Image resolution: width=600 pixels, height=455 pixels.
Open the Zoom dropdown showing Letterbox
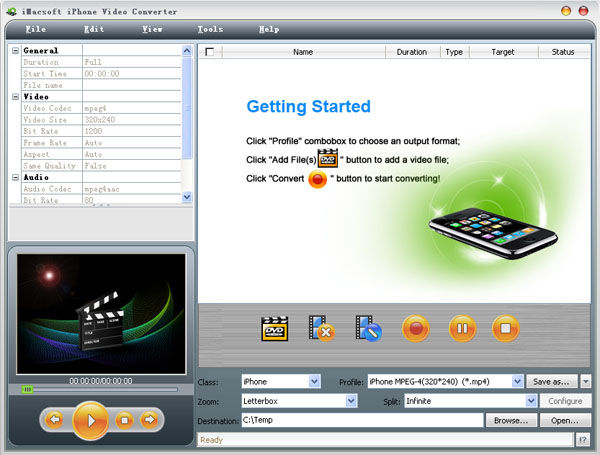click(x=351, y=401)
